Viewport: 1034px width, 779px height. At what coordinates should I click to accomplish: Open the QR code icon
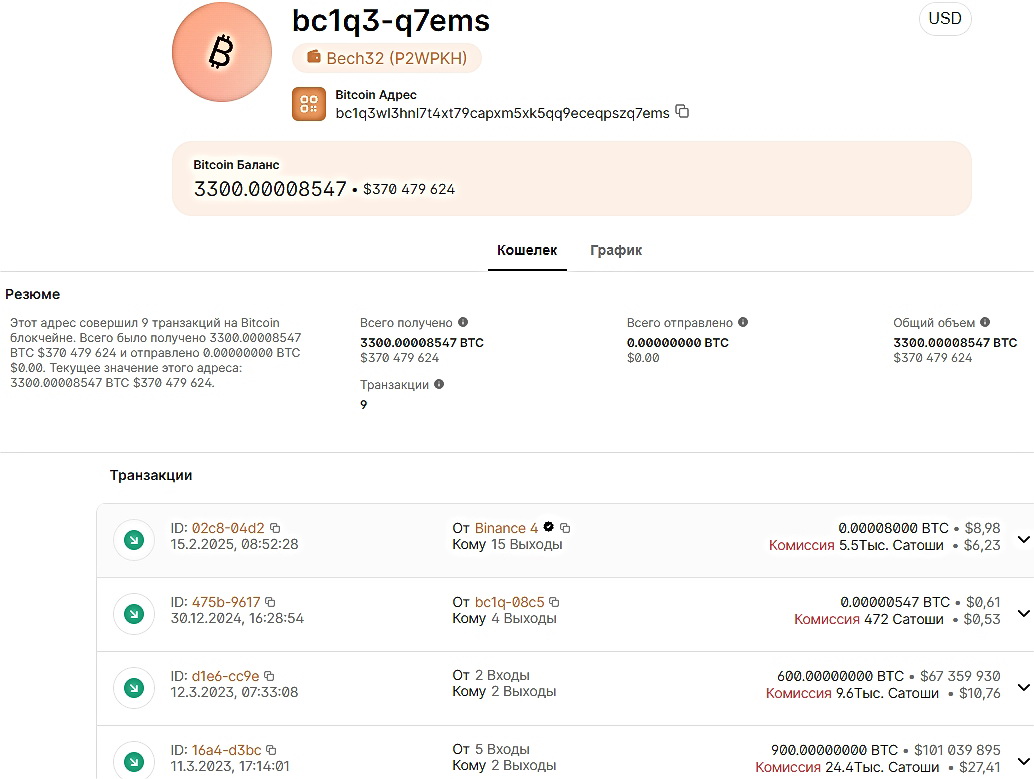309,104
